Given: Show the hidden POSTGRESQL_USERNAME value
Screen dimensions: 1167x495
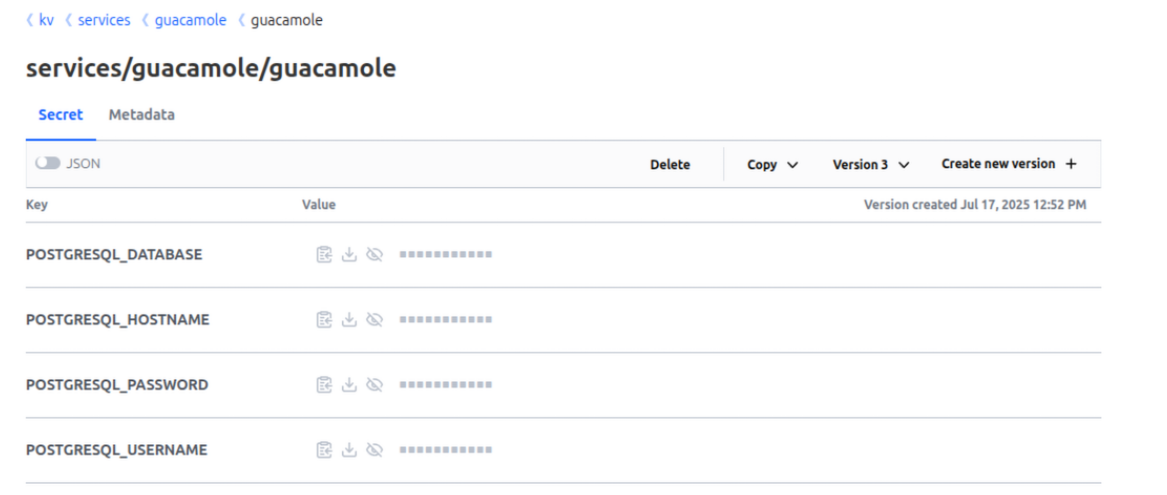Looking at the screenshot, I should tap(375, 450).
